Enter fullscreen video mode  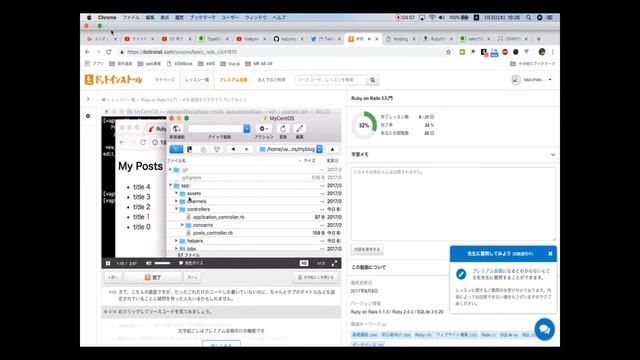pos(334,263)
